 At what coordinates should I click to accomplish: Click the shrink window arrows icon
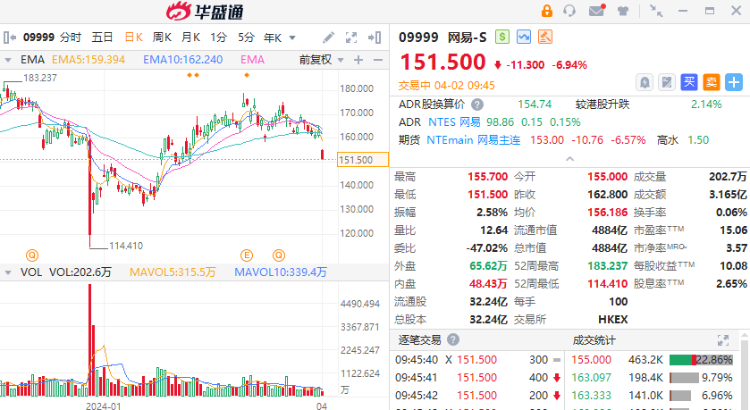click(x=656, y=11)
